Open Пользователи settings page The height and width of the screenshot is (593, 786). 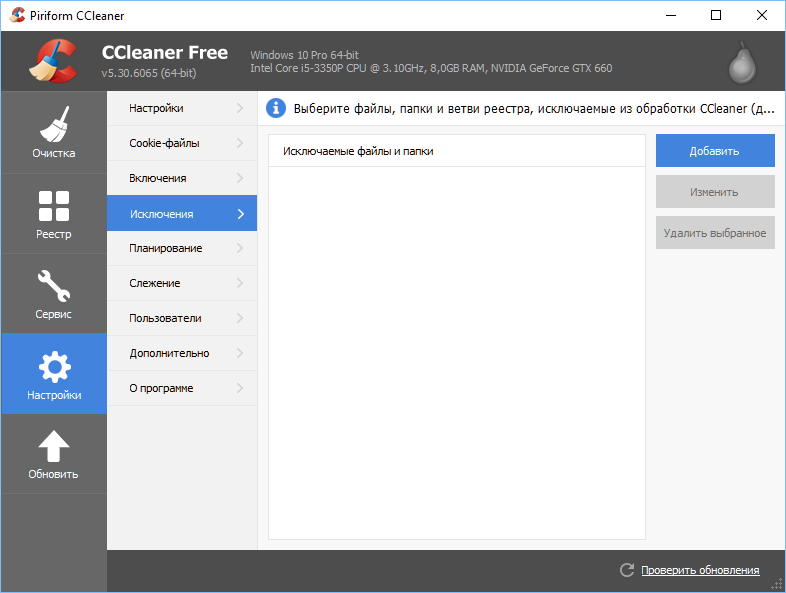(x=182, y=318)
